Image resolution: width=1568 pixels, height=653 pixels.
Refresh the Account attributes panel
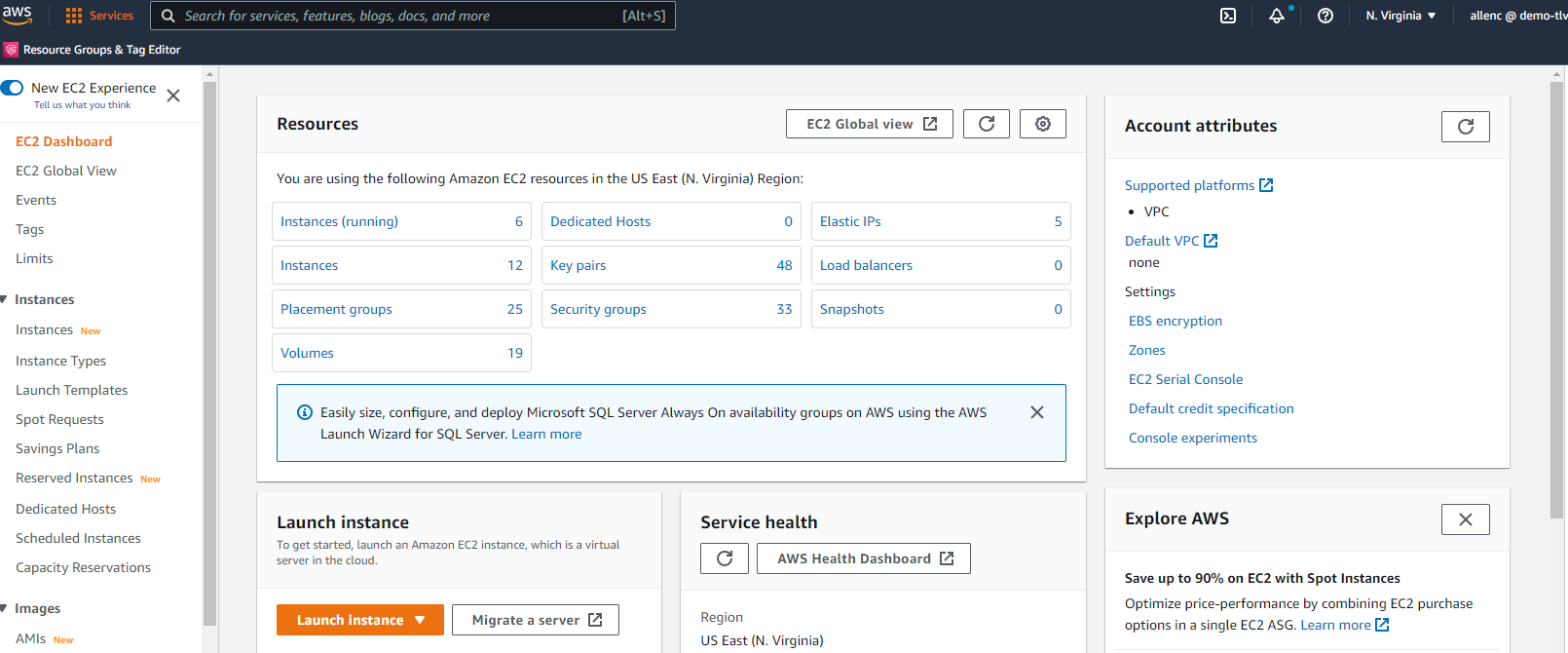[1466, 127]
